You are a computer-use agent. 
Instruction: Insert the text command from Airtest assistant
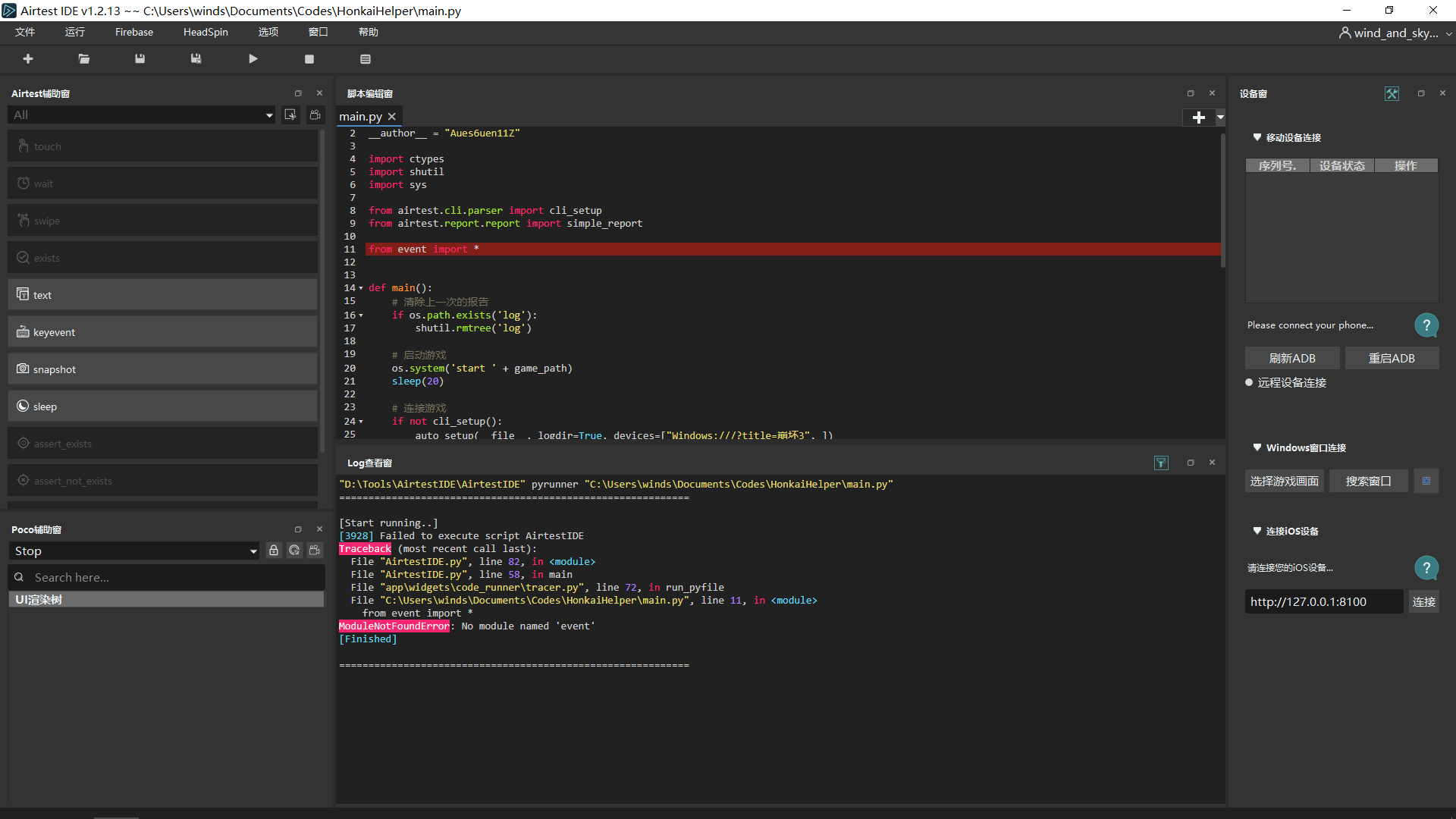[x=163, y=294]
